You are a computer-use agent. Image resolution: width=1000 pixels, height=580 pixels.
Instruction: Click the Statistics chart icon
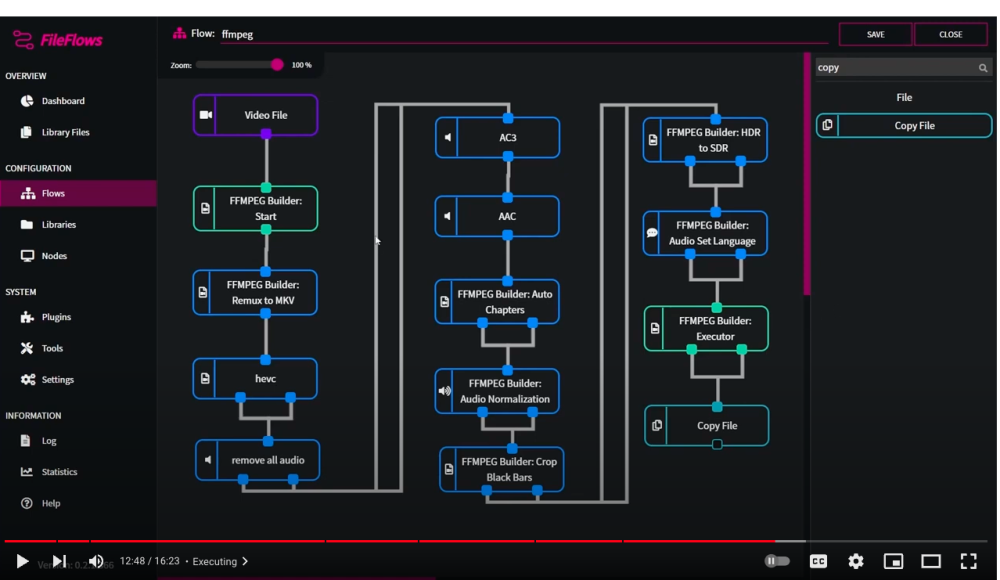pyautogui.click(x=26, y=472)
